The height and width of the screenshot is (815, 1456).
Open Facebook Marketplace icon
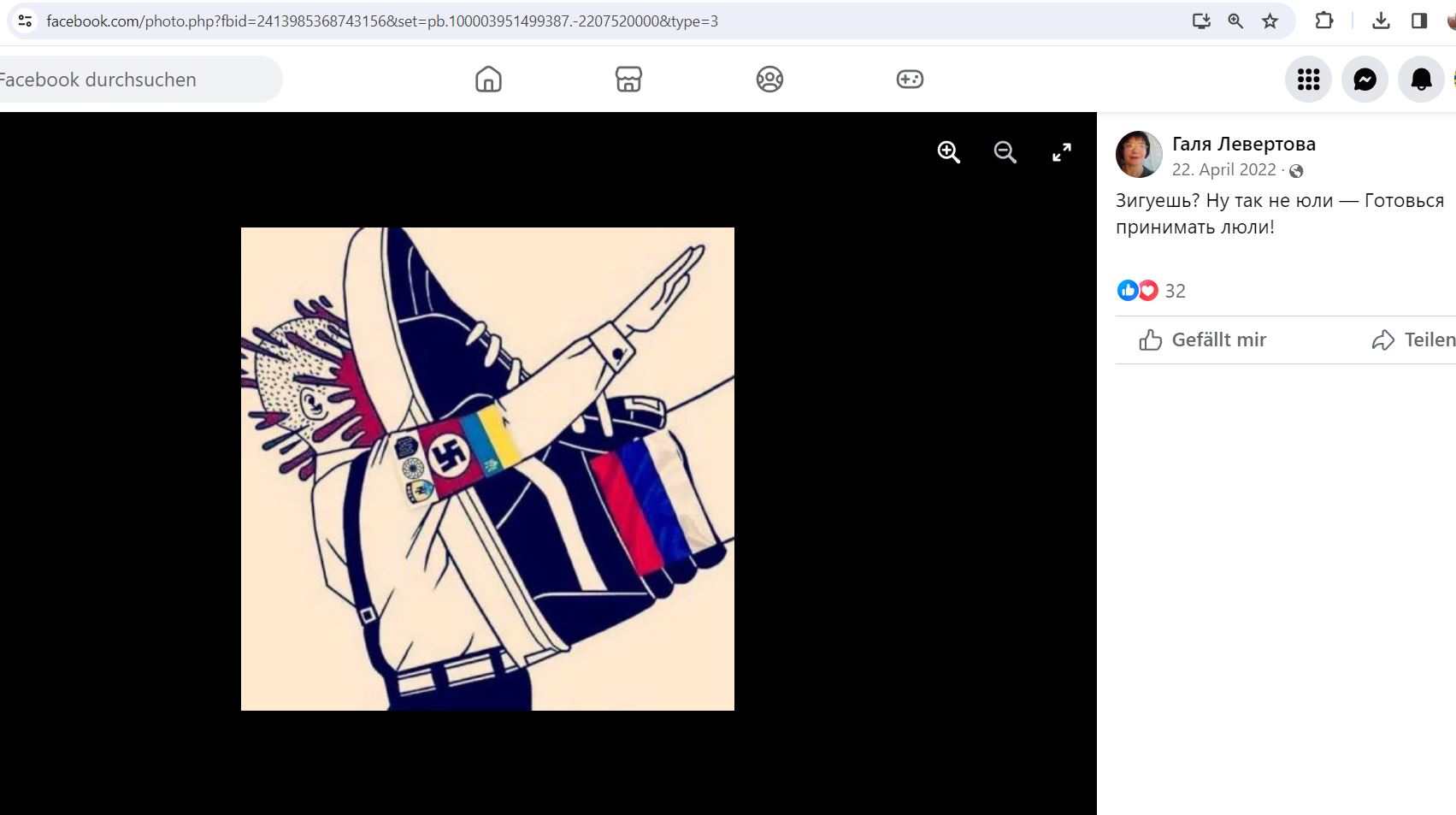point(628,80)
